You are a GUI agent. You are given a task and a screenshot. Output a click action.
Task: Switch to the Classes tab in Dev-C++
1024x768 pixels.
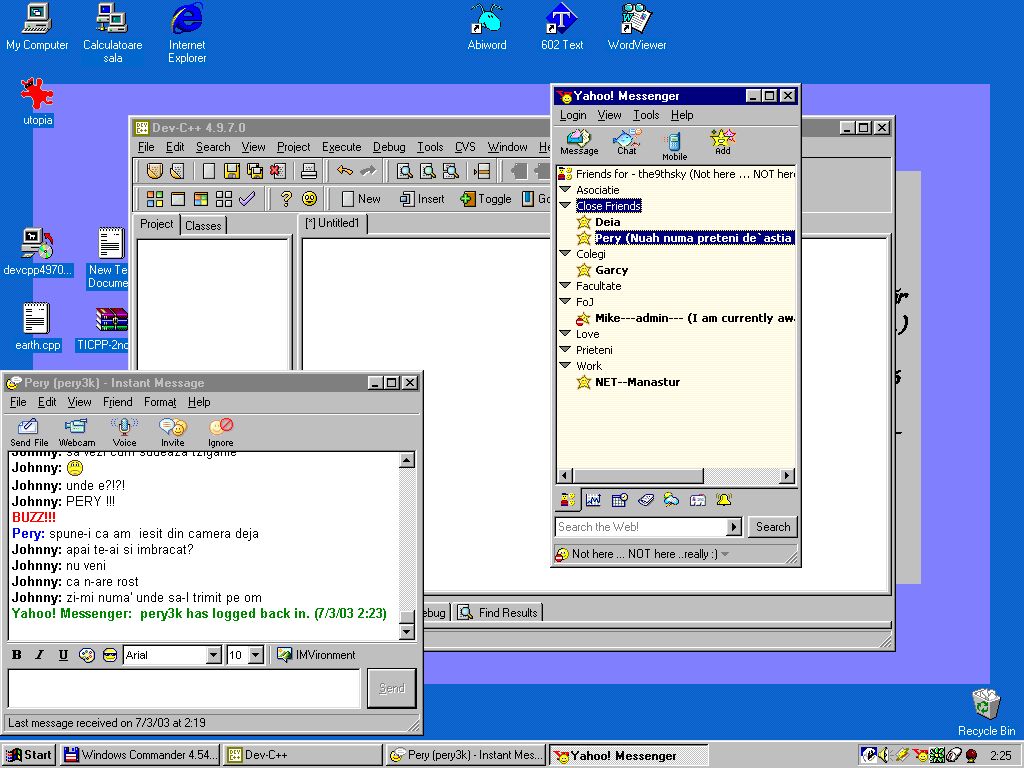click(x=203, y=225)
